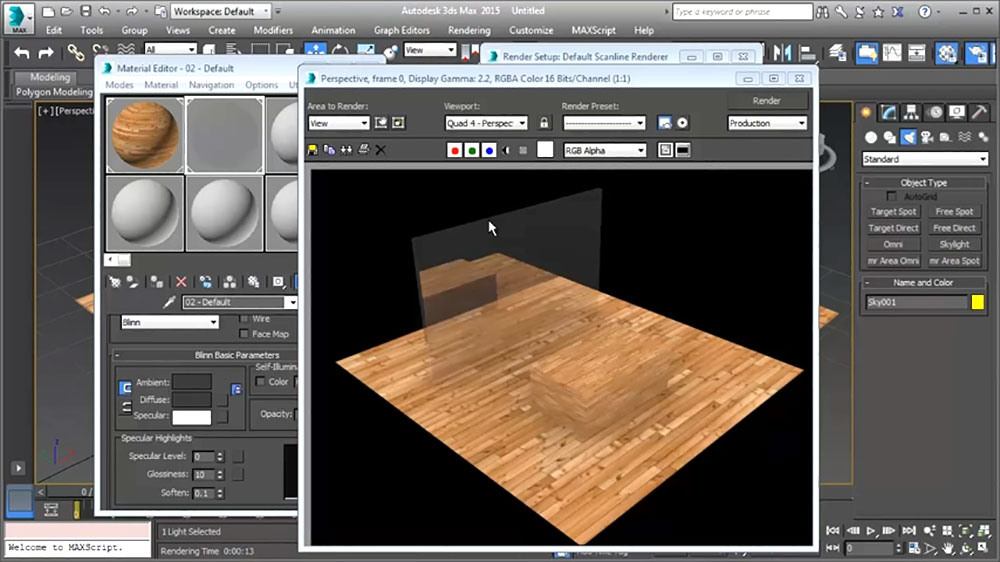
Task: Click Undo arrow on main toolbar
Action: tap(21, 52)
